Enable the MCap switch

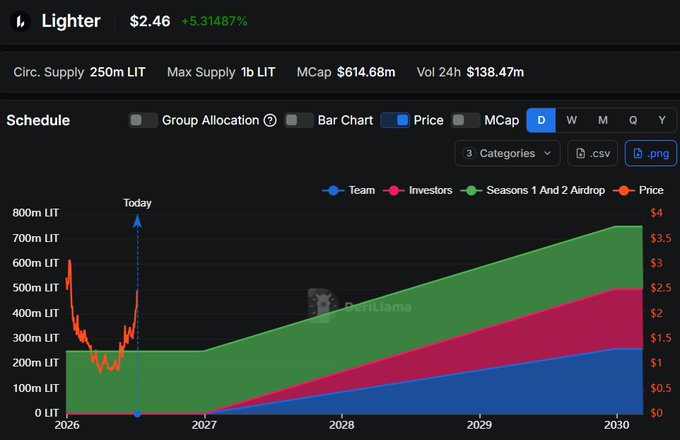(x=466, y=120)
